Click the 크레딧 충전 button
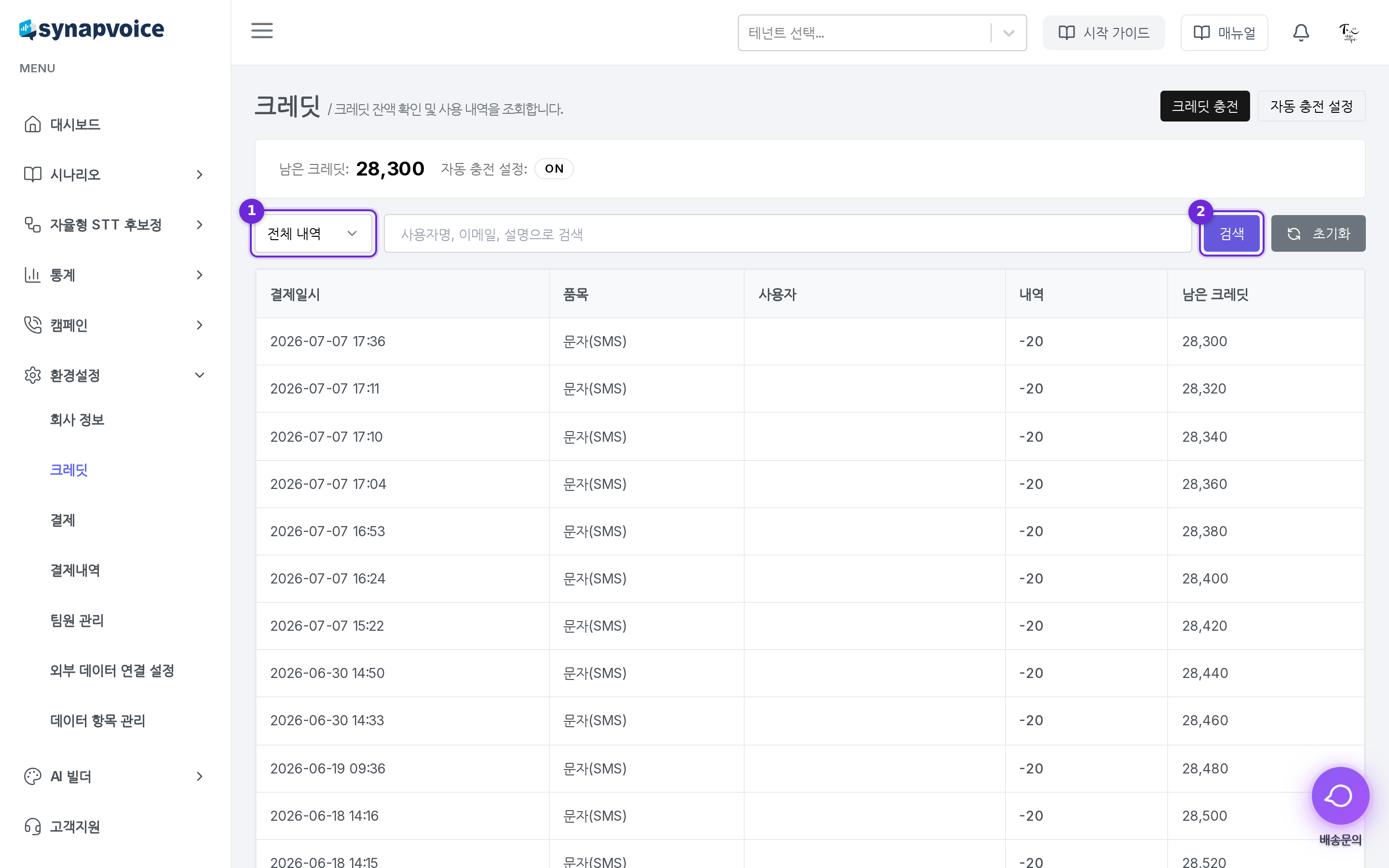This screenshot has height=868, width=1389. [x=1205, y=106]
